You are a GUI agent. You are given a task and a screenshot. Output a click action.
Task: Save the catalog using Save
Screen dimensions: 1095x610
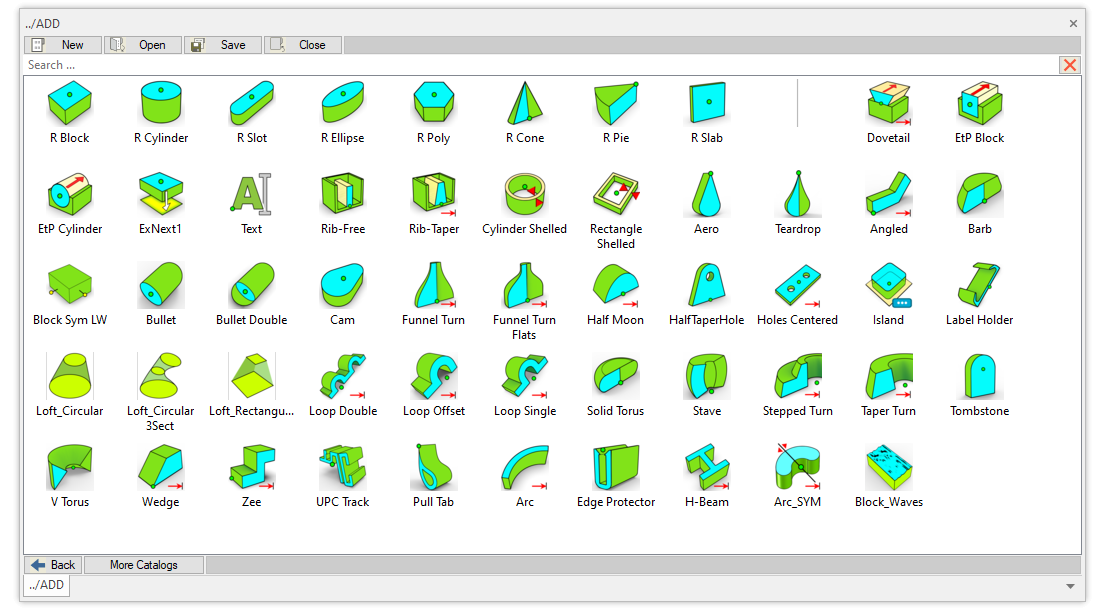point(223,45)
